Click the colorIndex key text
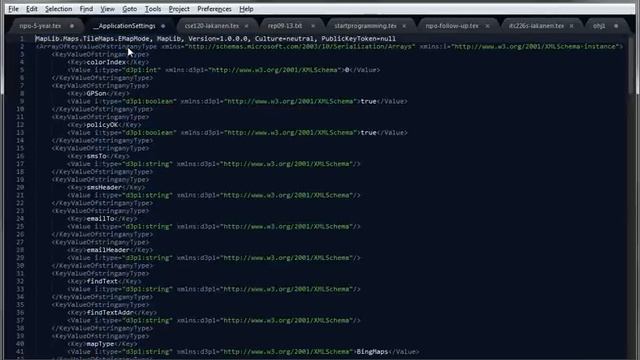The image size is (640, 360). point(106,62)
